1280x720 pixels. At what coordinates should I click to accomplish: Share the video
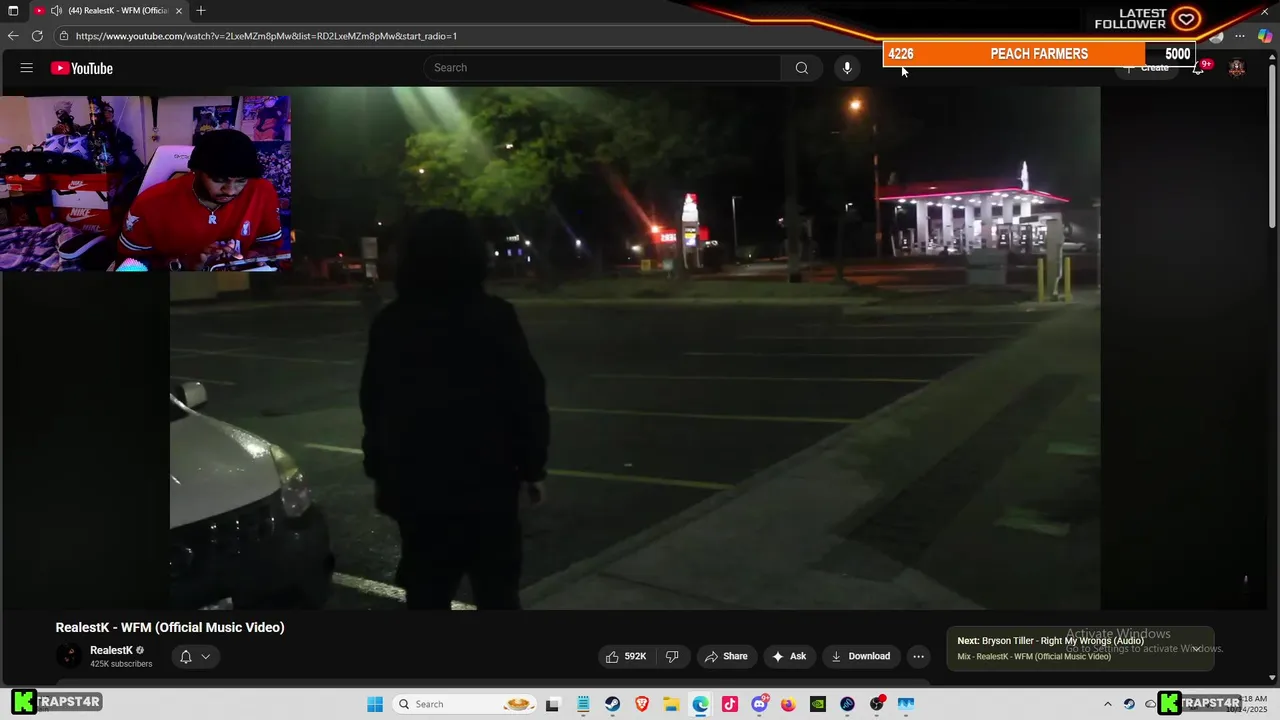726,656
